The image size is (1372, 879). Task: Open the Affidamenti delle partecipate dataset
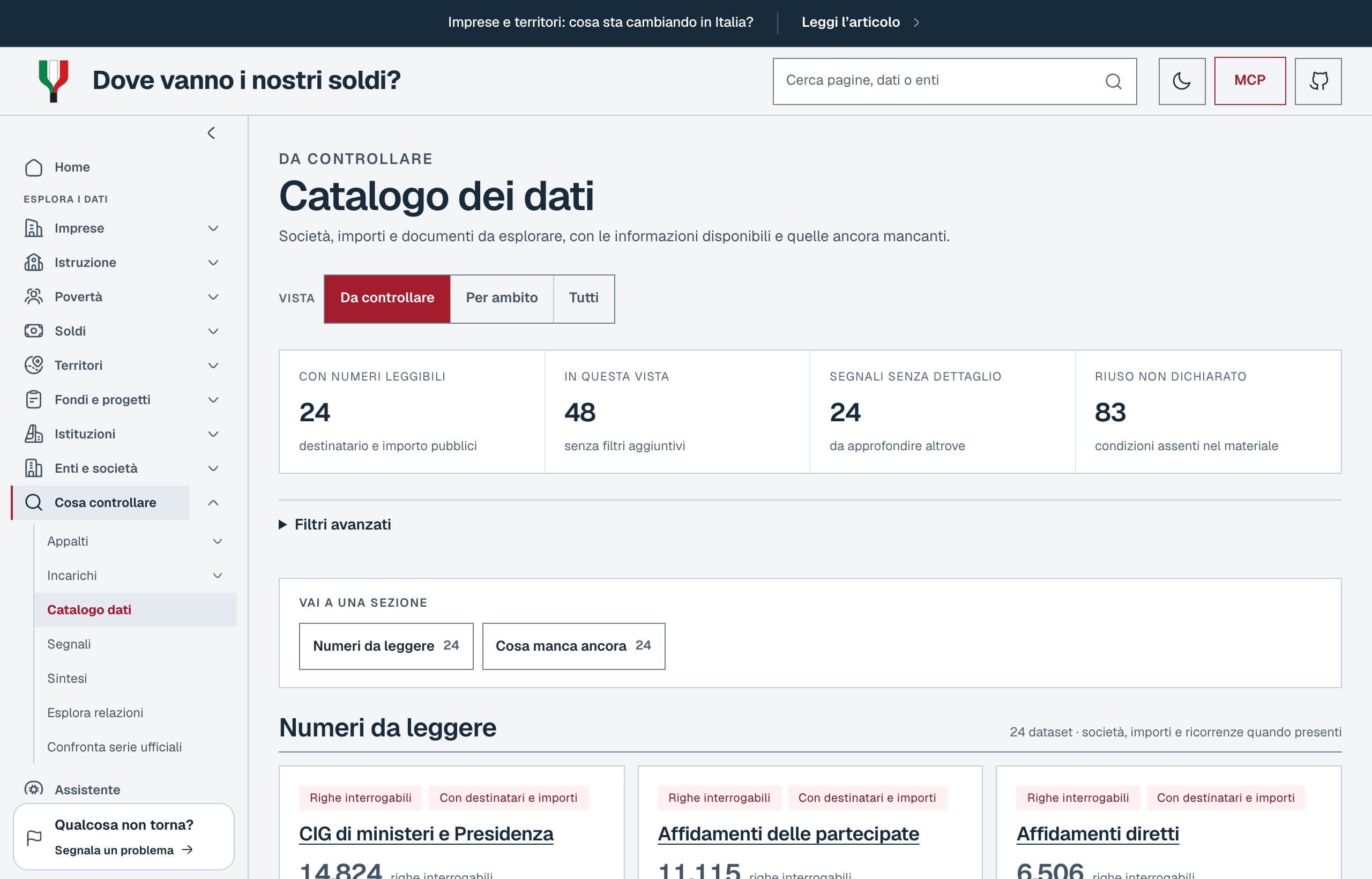click(788, 834)
